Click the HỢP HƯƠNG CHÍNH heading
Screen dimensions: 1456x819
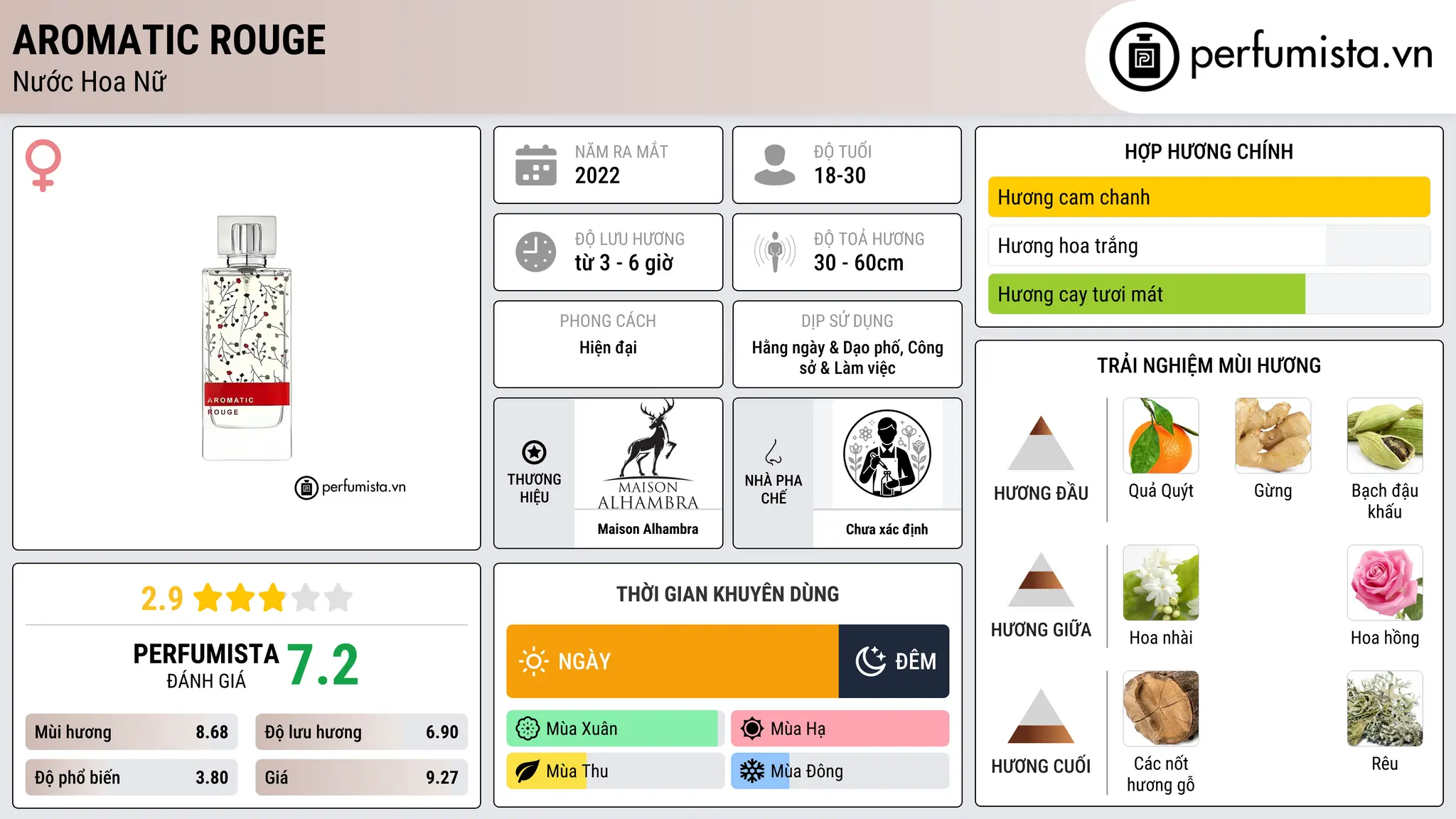(x=1209, y=151)
